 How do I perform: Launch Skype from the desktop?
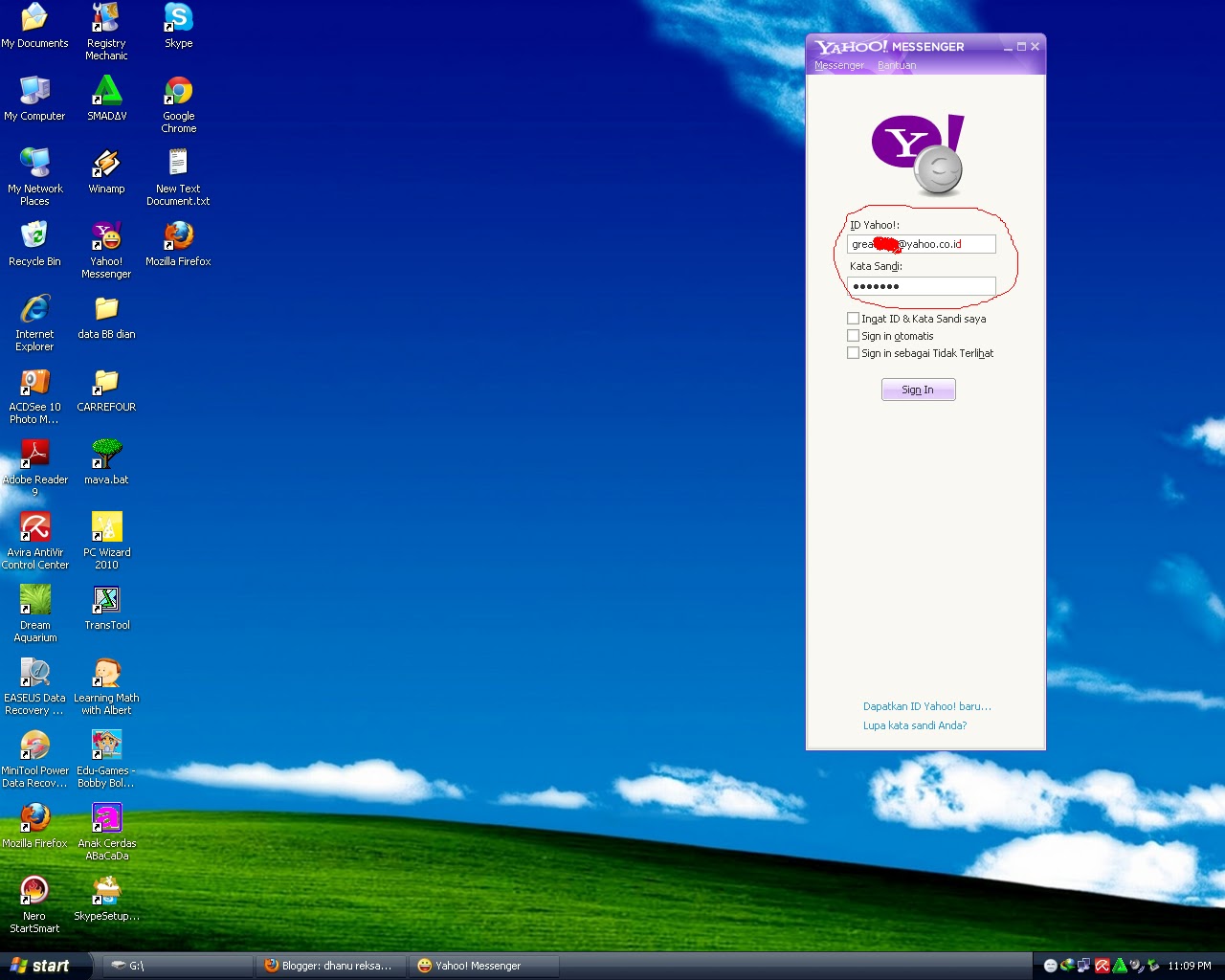point(178,26)
